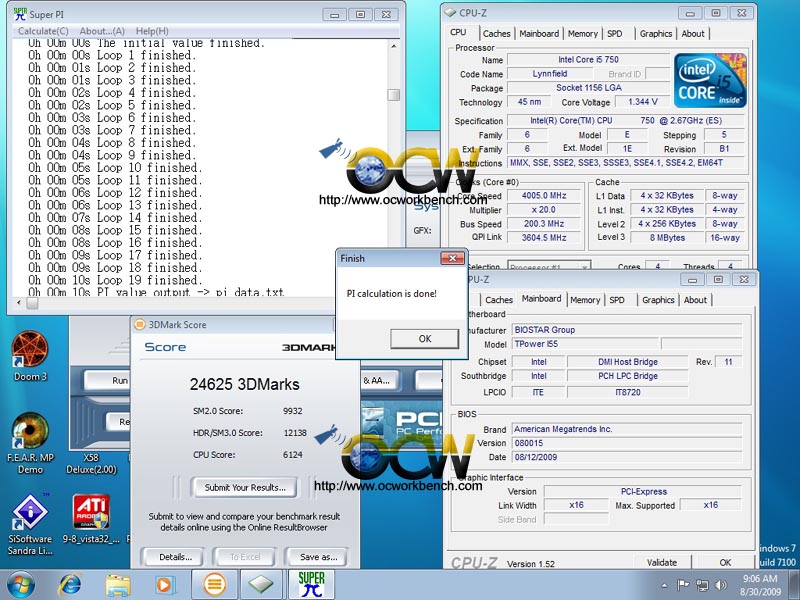The width and height of the screenshot is (800, 600).
Task: Click the Super PI vertical scrollbar thumb
Action: [x=393, y=95]
